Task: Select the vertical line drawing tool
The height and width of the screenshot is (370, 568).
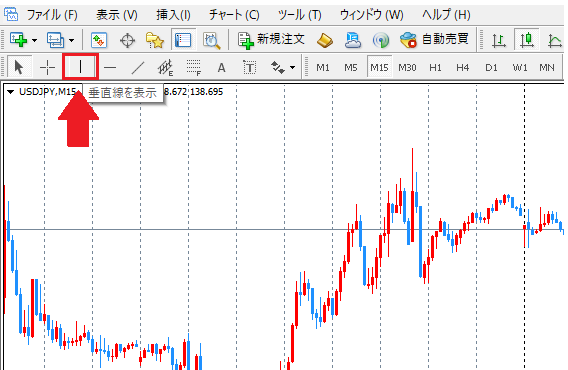Action: point(80,67)
